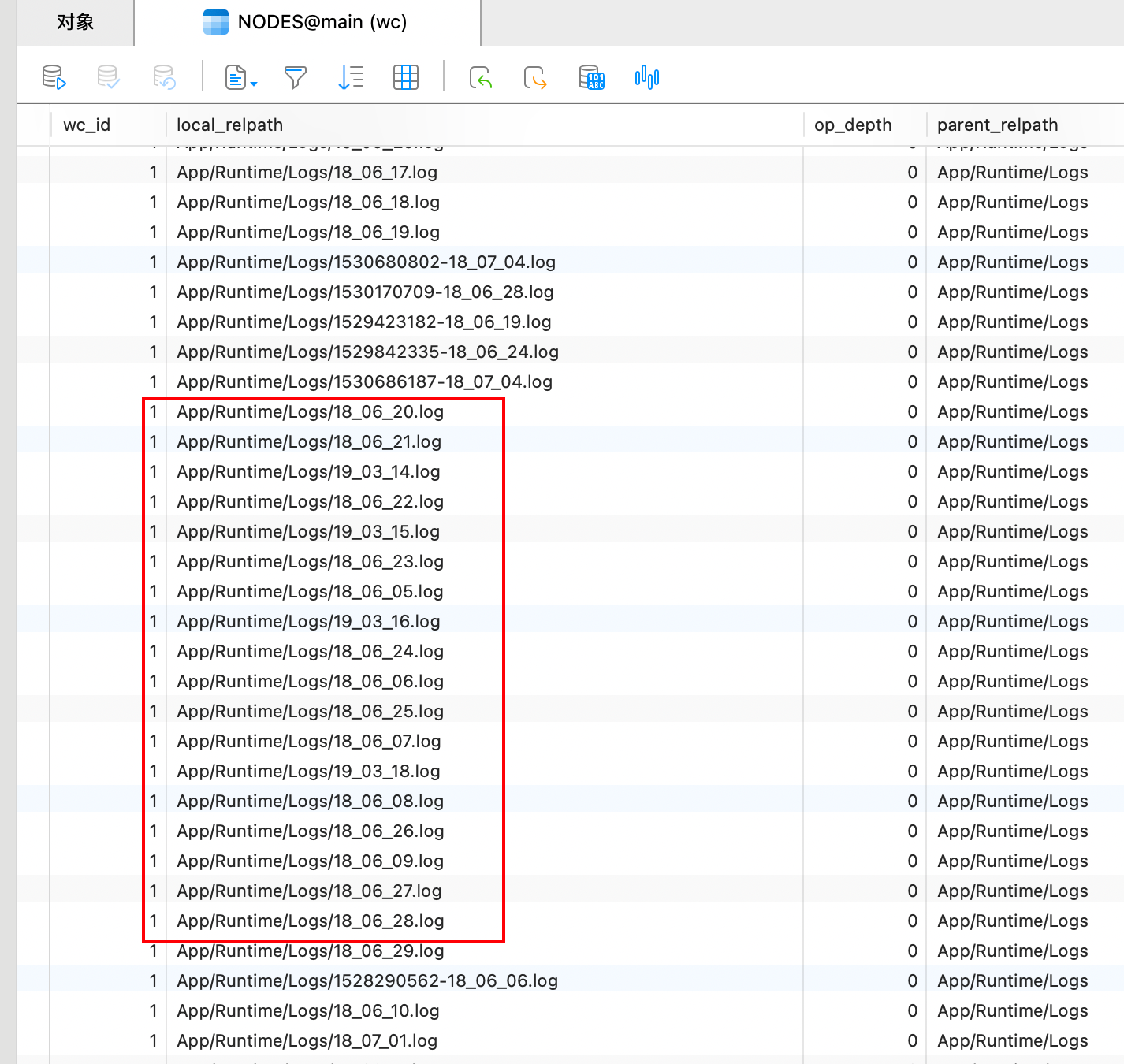Screen dimensions: 1124x1064
Task: Click the table icon on the NODES@main tab
Action: (x=216, y=22)
